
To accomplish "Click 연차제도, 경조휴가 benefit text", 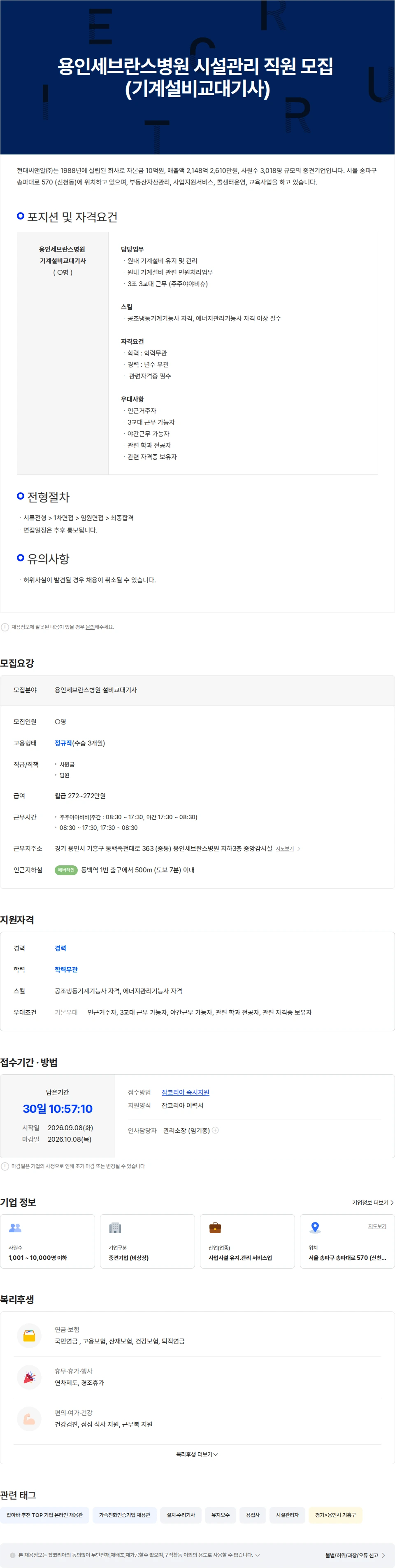I will [x=79, y=1383].
